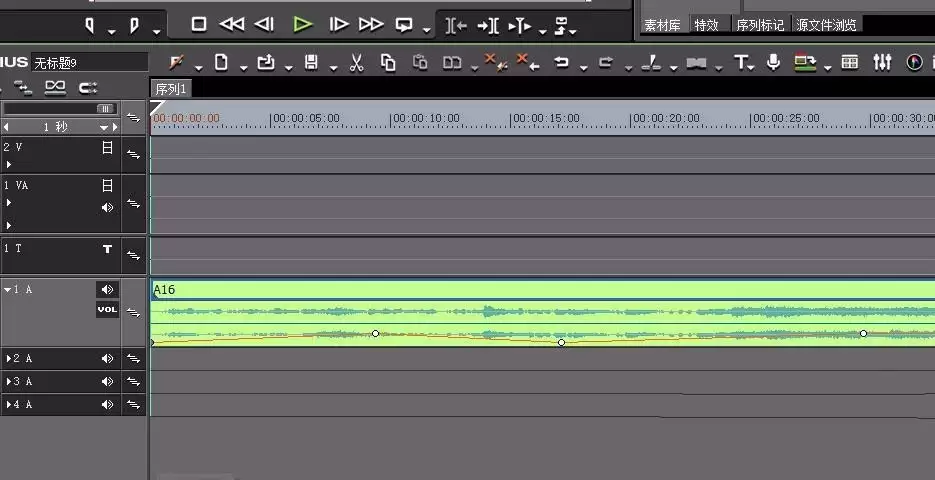Select the Cut scissors tool
This screenshot has width=935, height=480.
357,63
